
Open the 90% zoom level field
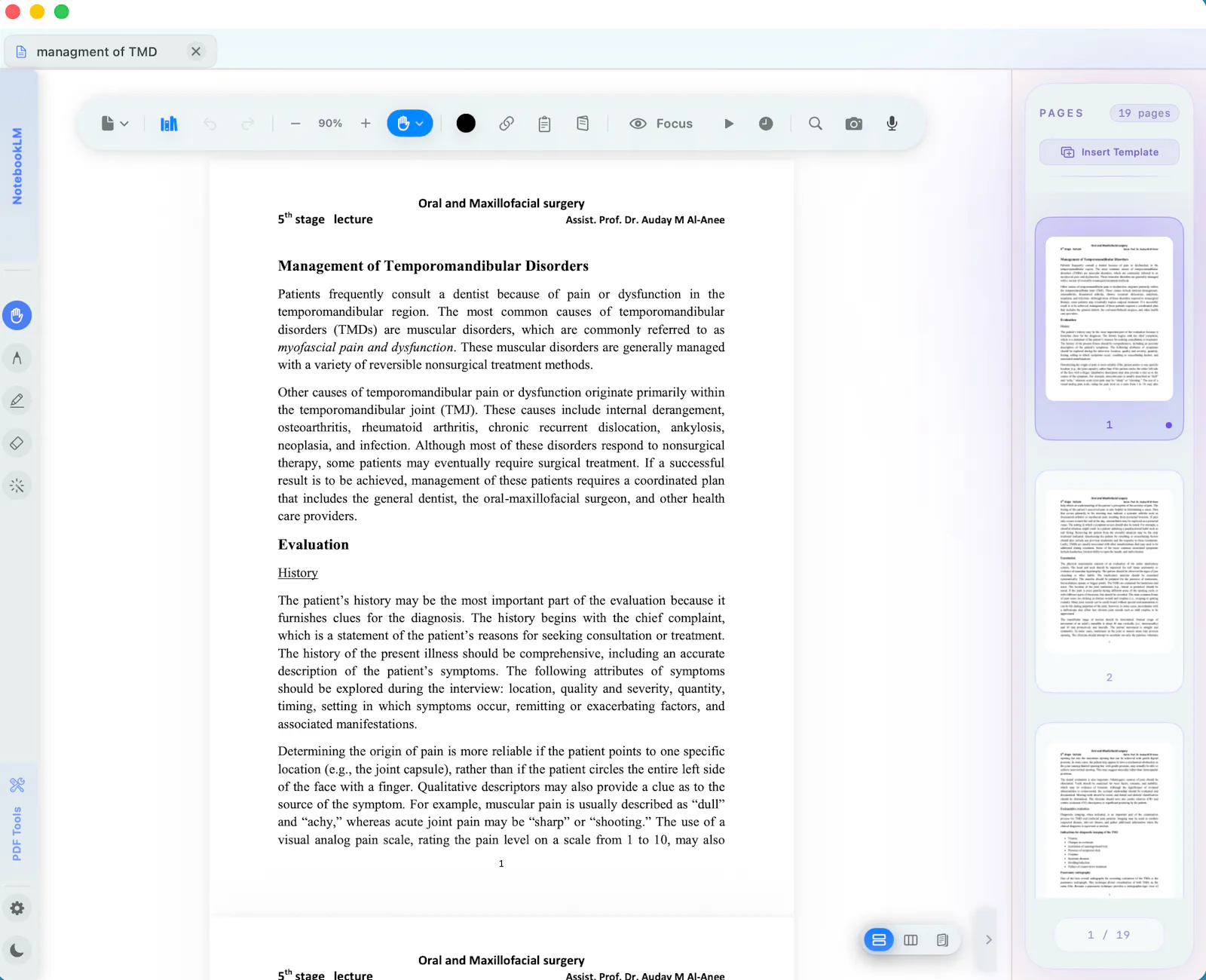330,124
